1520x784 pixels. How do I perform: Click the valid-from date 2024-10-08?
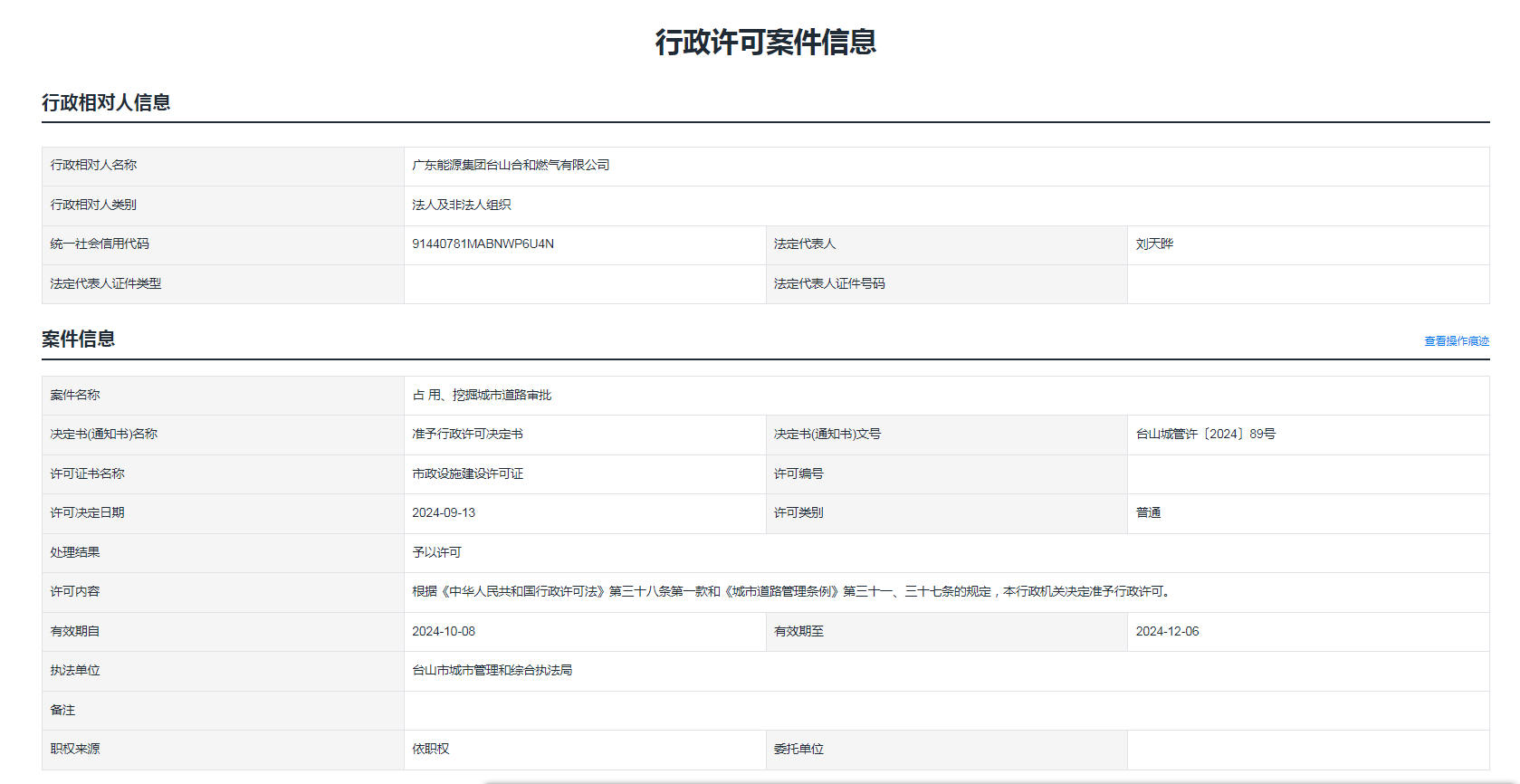(x=444, y=632)
